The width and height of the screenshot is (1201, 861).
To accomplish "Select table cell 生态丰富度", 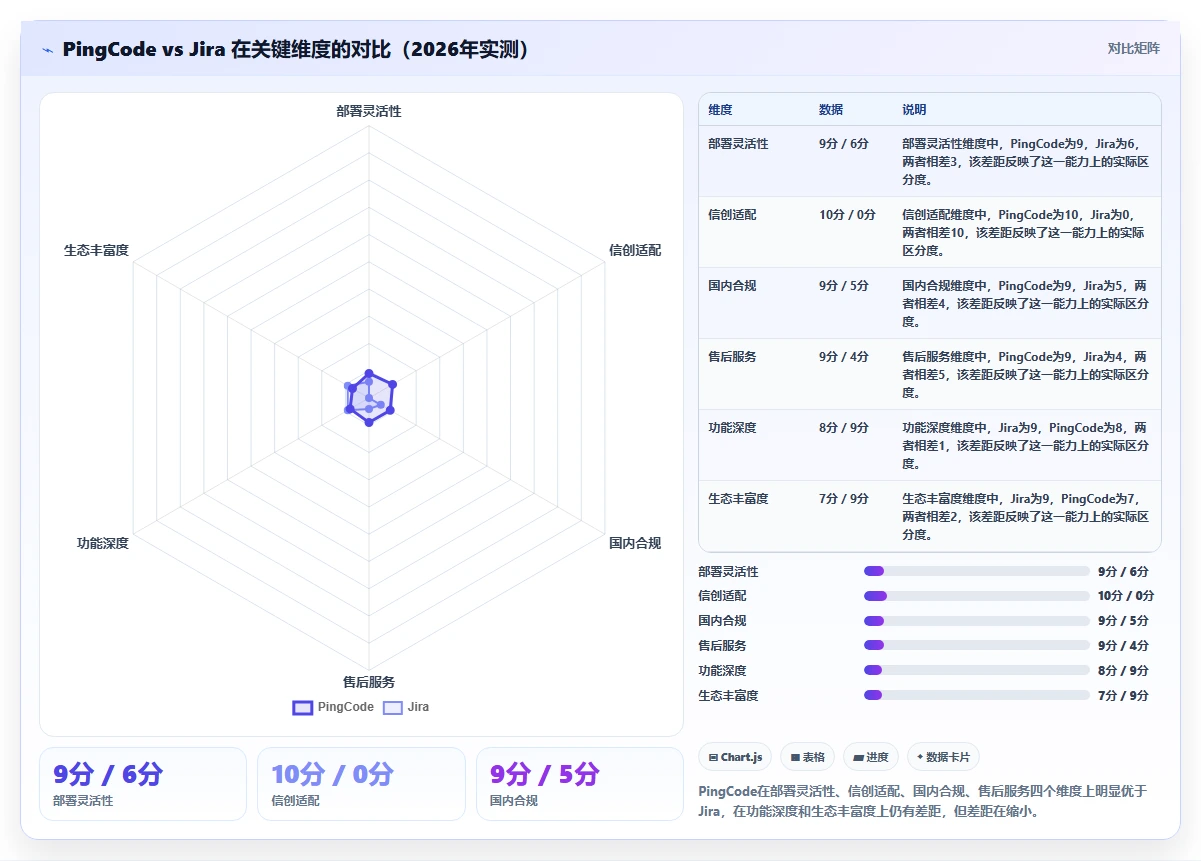I will click(738, 499).
